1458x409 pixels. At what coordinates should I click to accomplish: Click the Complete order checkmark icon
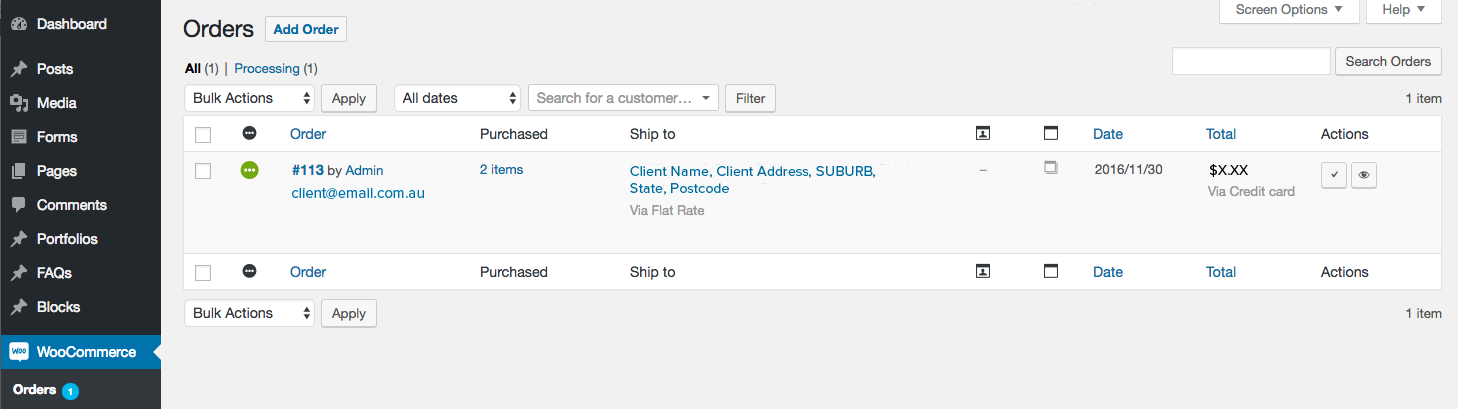pyautogui.click(x=1333, y=175)
